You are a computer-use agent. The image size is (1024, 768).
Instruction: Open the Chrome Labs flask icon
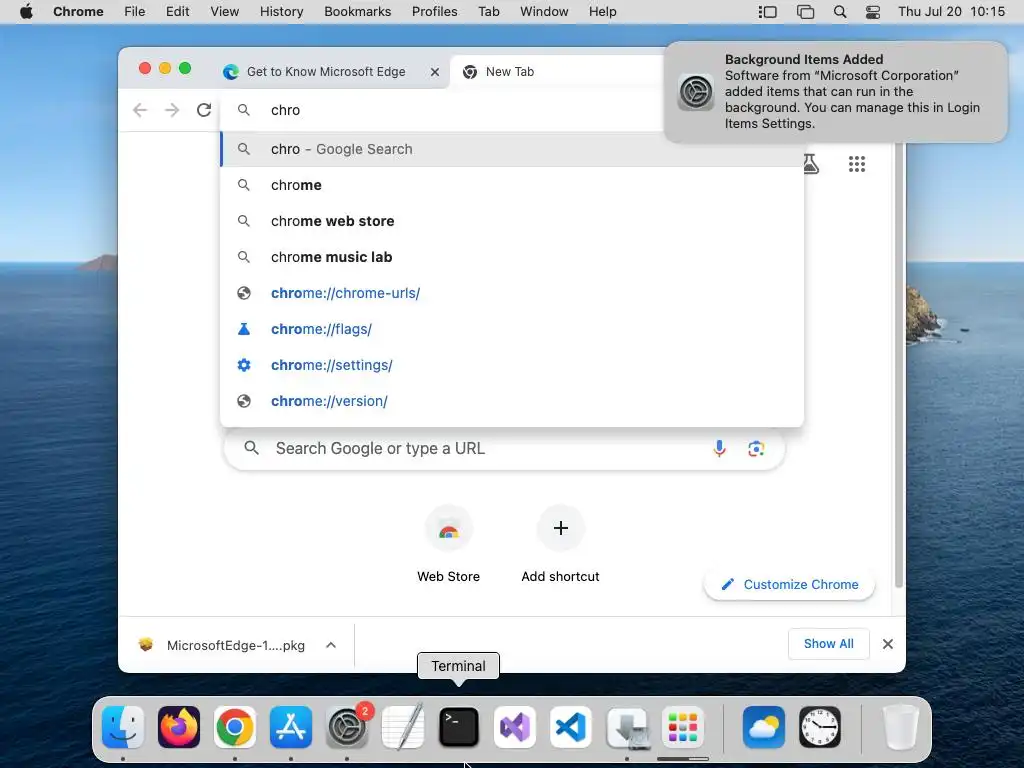click(810, 164)
